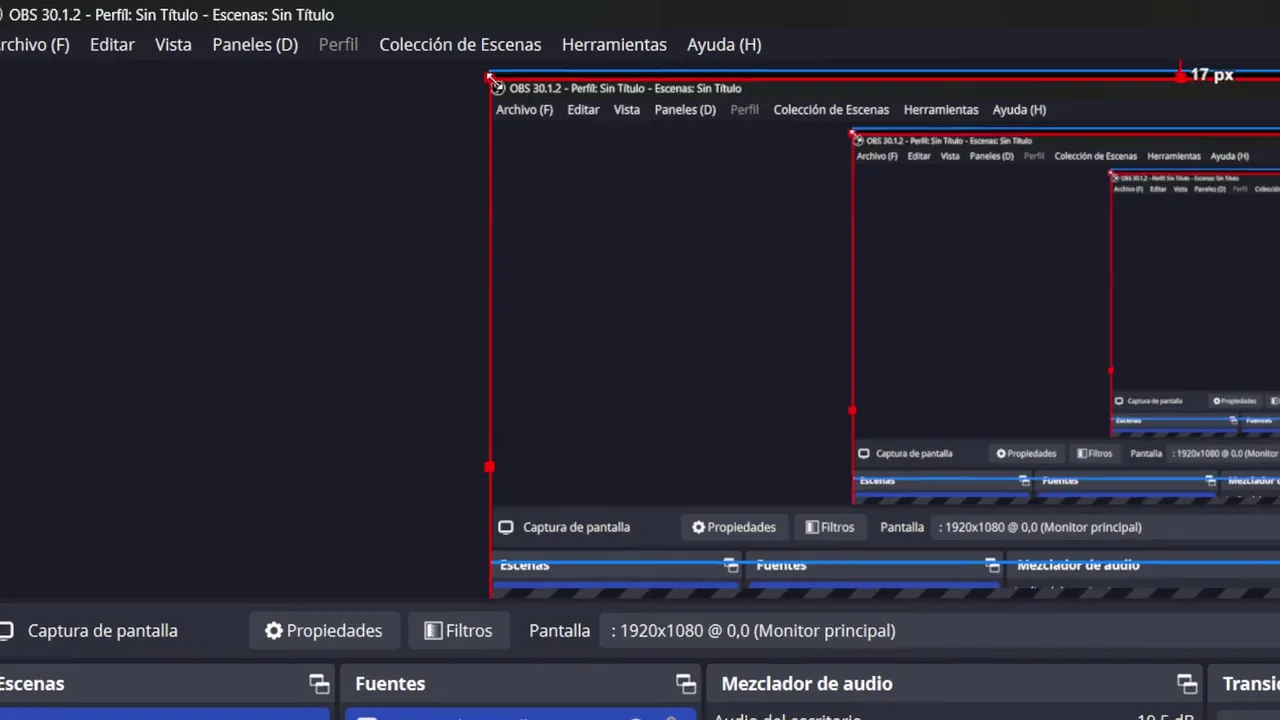Undock the main Mezclador de audio panel

coord(1187,684)
